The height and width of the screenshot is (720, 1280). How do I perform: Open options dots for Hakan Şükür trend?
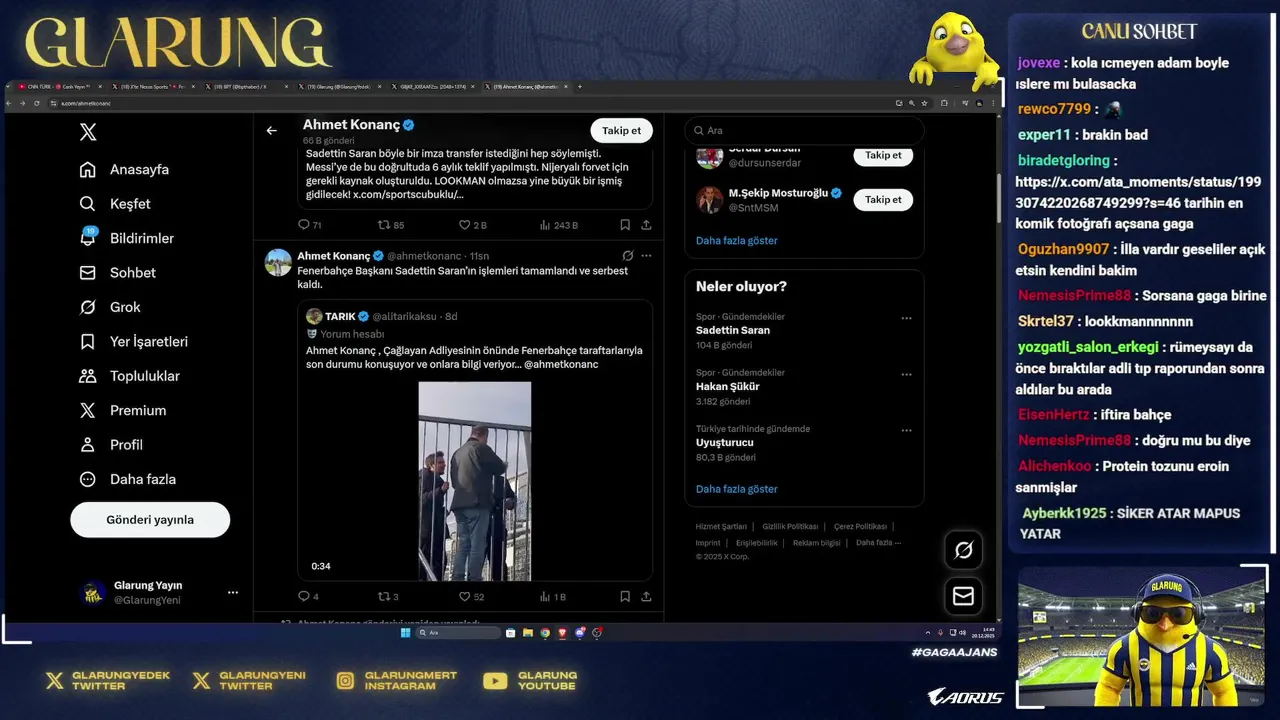(906, 374)
